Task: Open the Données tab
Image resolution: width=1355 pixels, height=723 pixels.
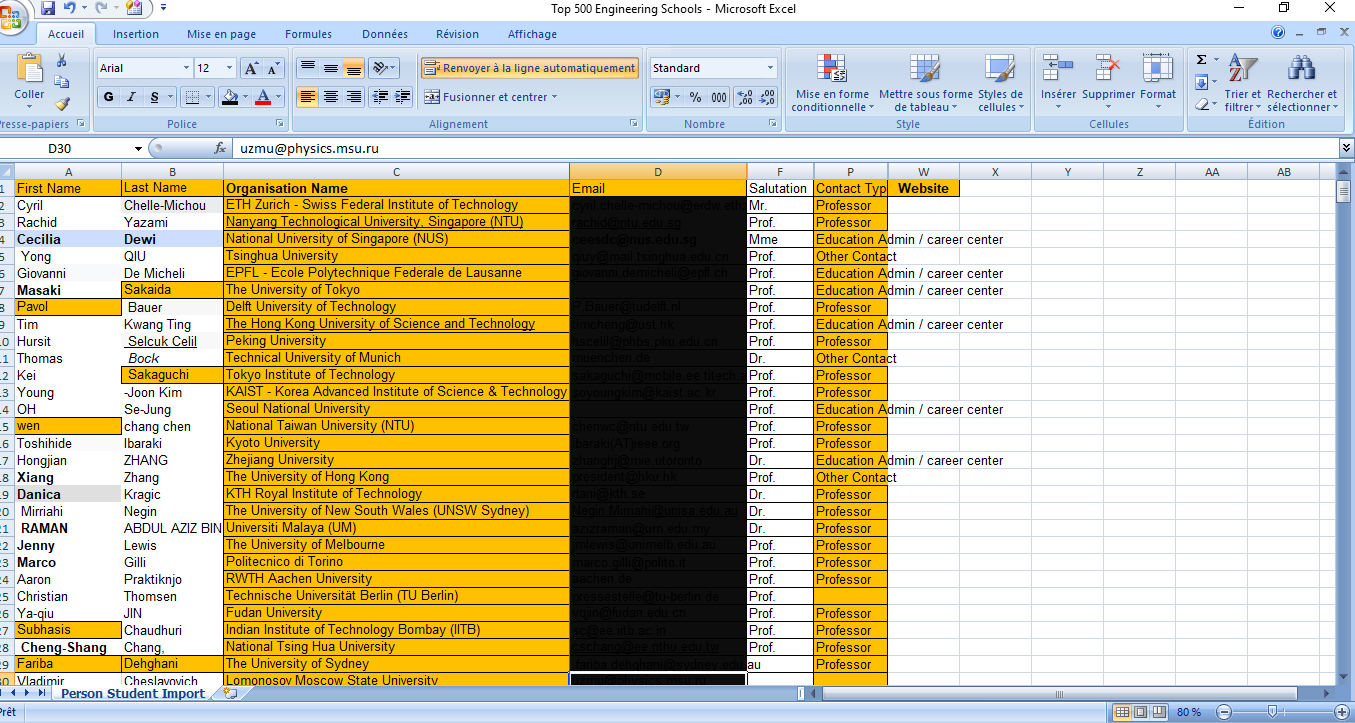Action: (385, 34)
